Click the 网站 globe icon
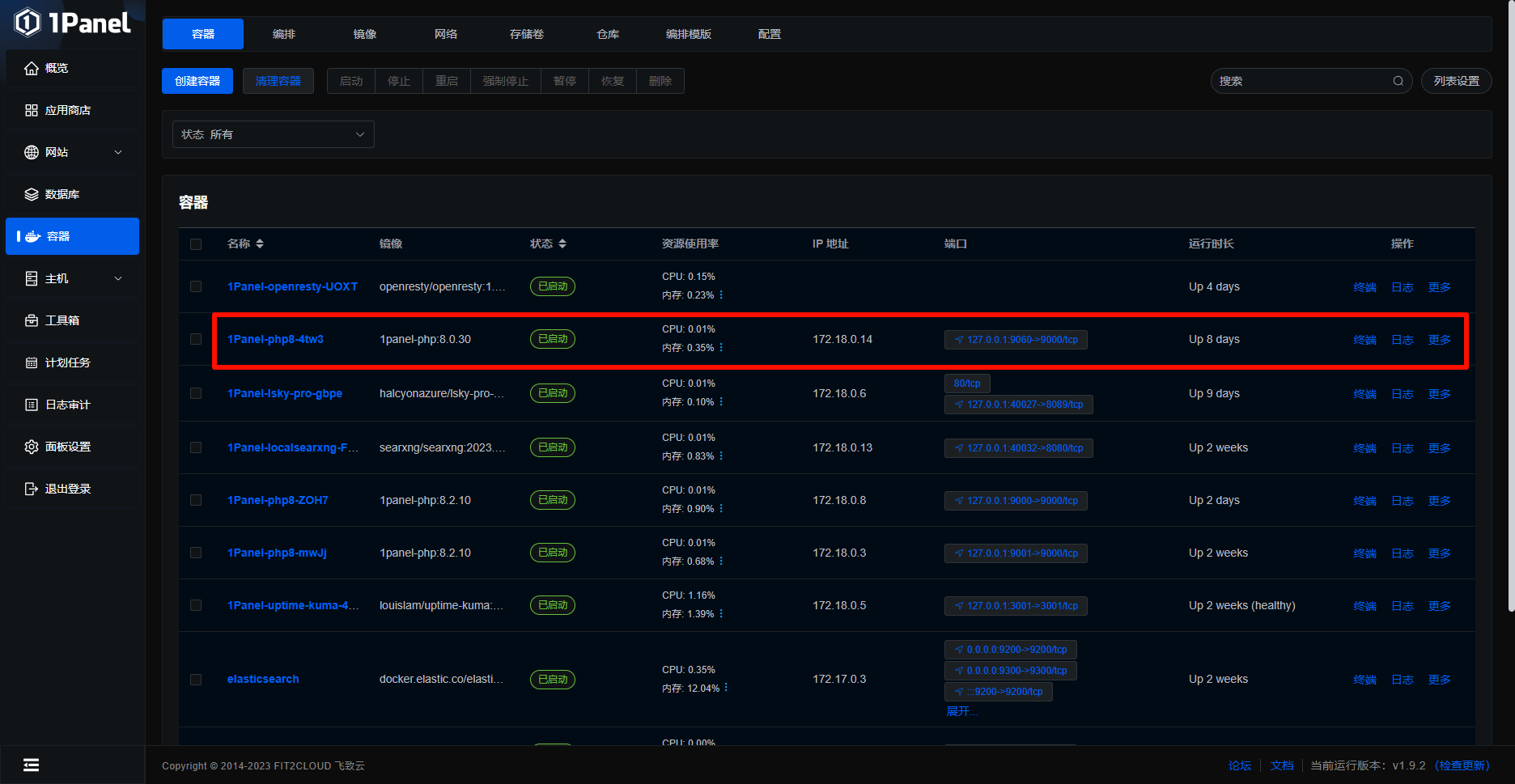Viewport: 1515px width, 784px height. [32, 152]
